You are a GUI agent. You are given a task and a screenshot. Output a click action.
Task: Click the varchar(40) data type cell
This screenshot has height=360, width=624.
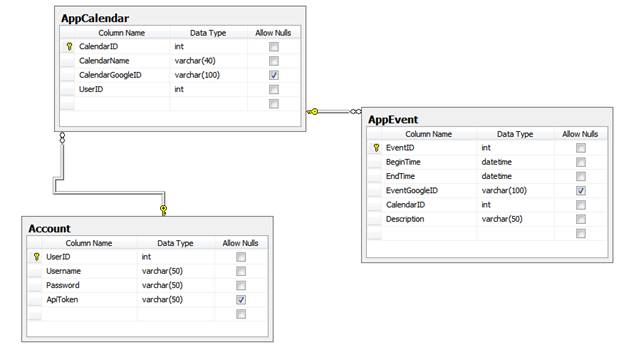pos(209,61)
